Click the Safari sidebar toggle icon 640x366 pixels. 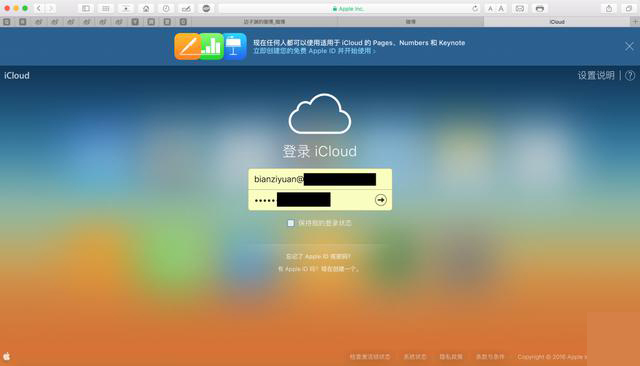(x=86, y=8)
